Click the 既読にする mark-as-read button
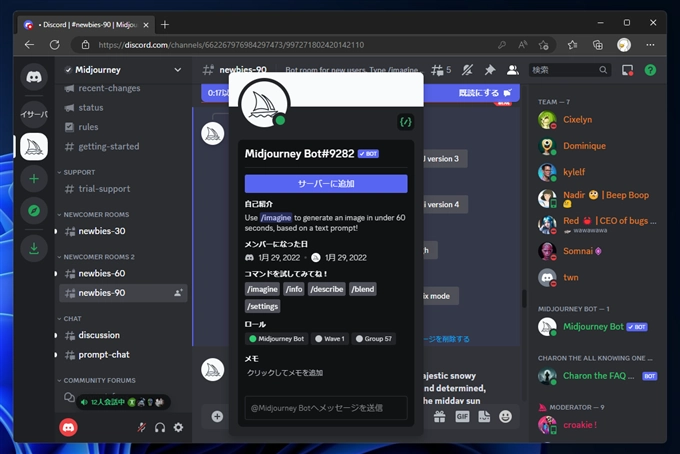Image resolution: width=680 pixels, height=454 pixels. 485,93
